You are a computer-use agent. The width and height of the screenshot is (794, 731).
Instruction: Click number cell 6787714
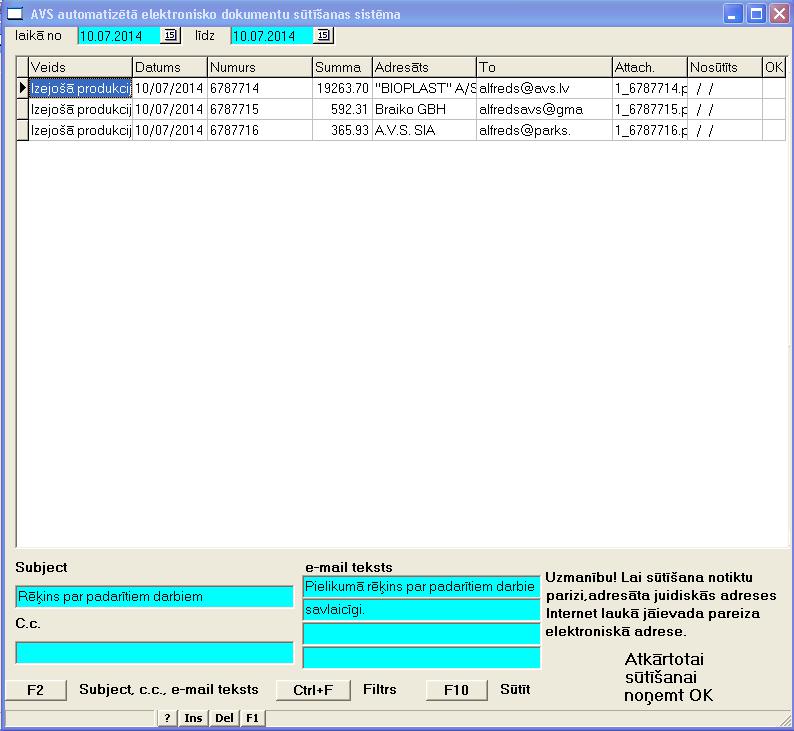[x=260, y=88]
